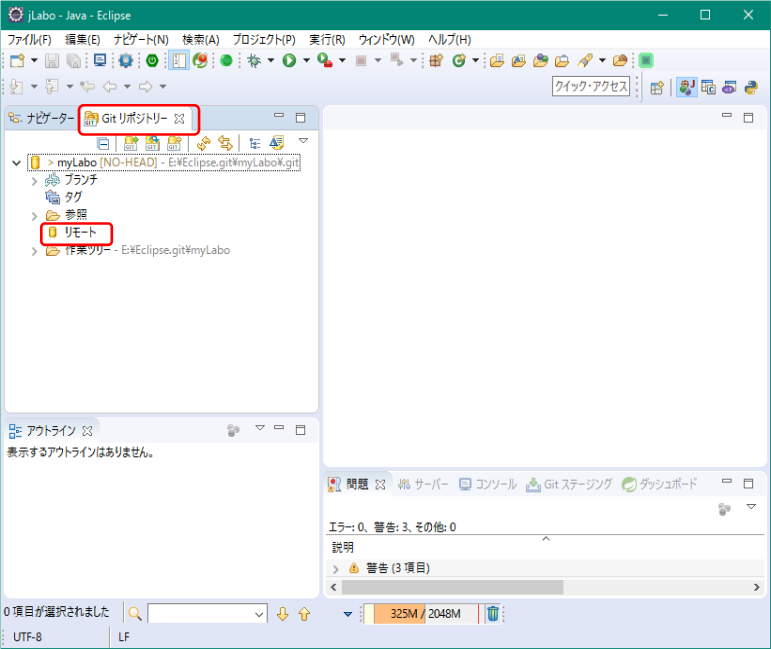Expand the 作業ツリー (Working Tree) node
Image resolution: width=771 pixels, height=649 pixels.
34,251
